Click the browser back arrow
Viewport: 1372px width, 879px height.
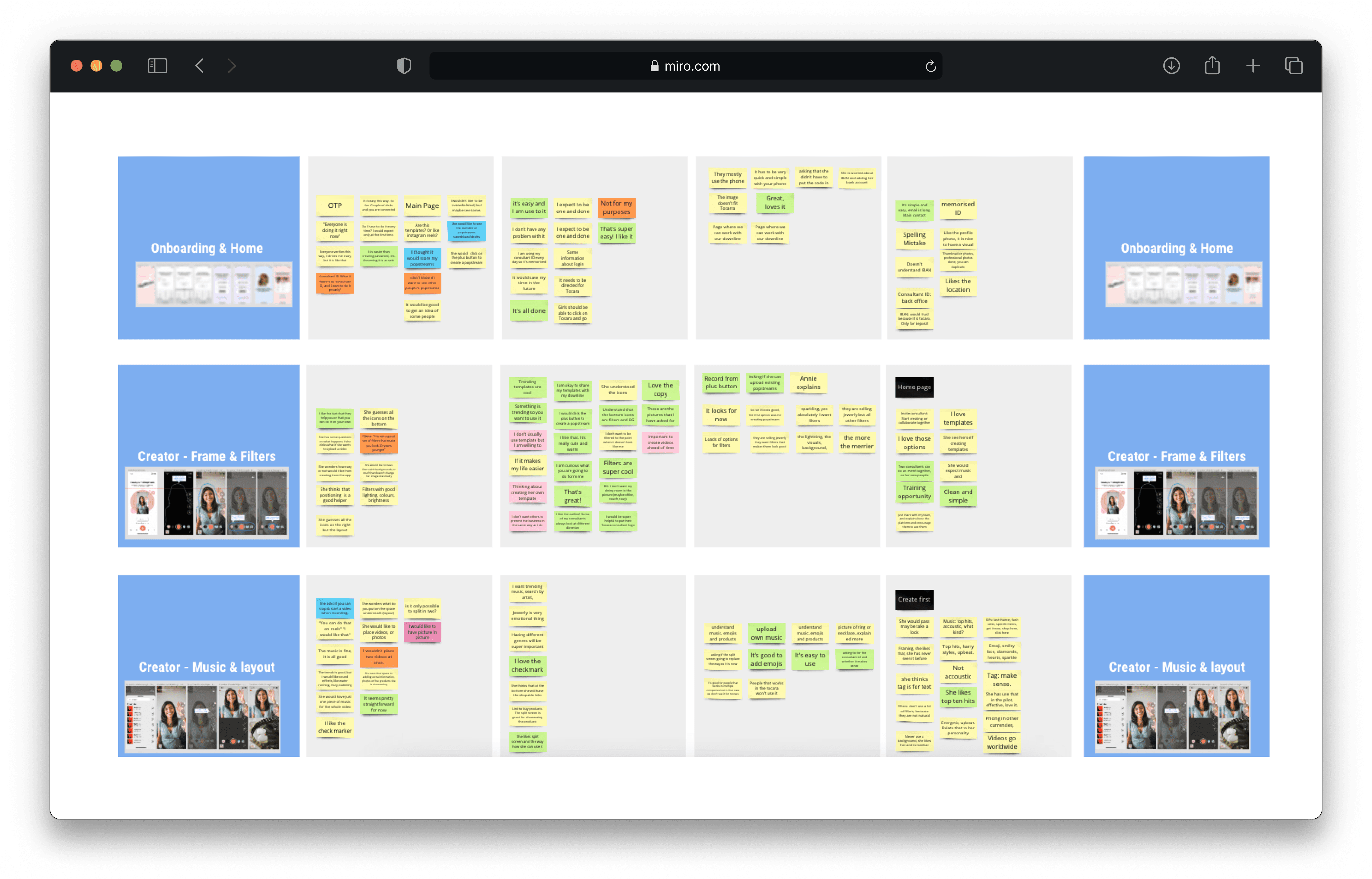(200, 66)
